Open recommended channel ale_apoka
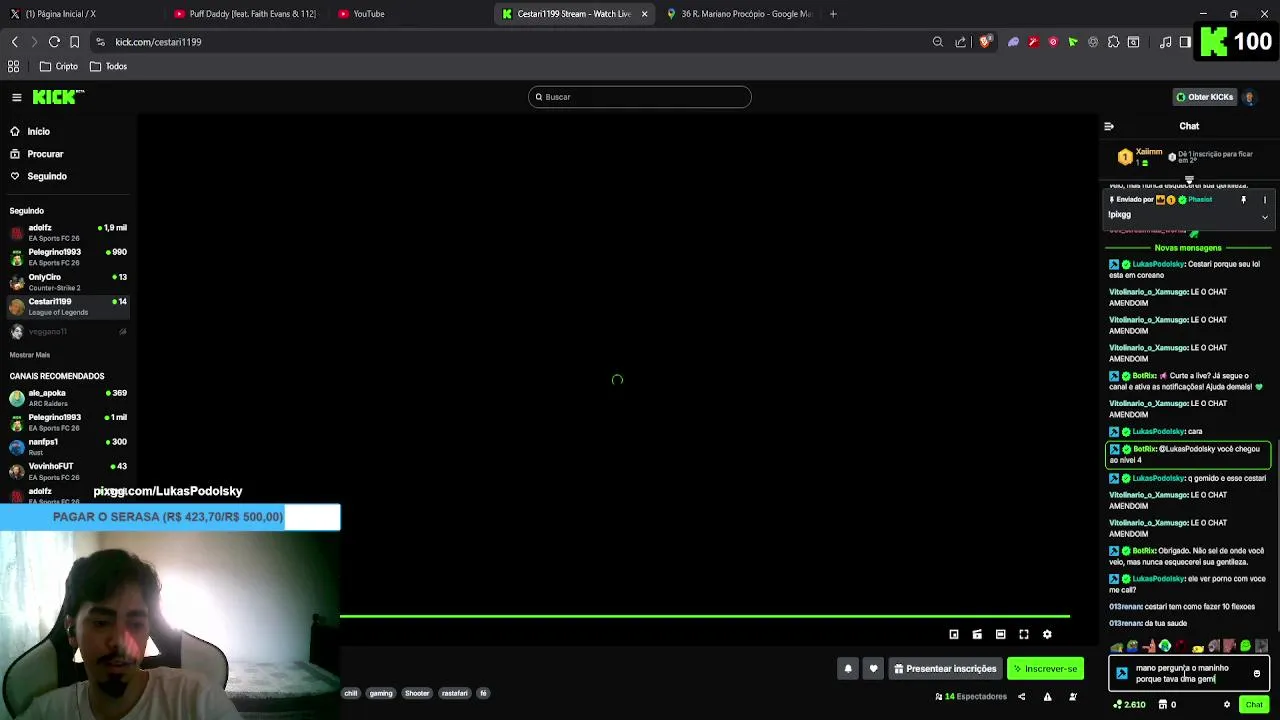The width and height of the screenshot is (1280, 720). click(x=68, y=398)
